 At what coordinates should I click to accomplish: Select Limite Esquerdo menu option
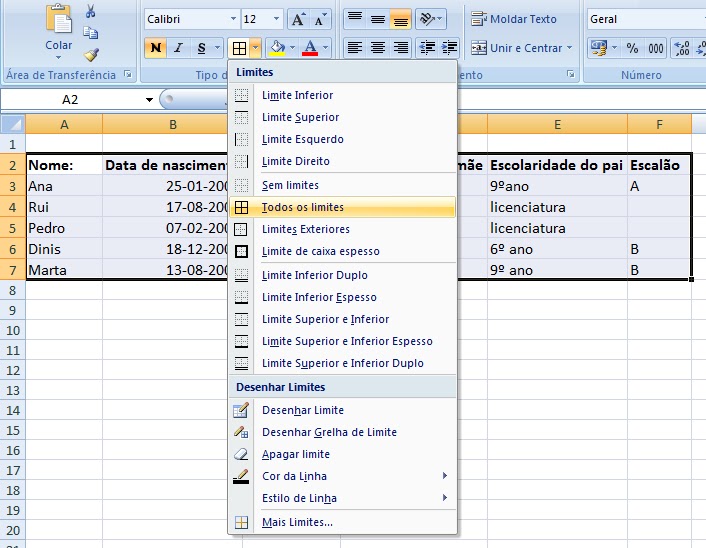[342, 139]
